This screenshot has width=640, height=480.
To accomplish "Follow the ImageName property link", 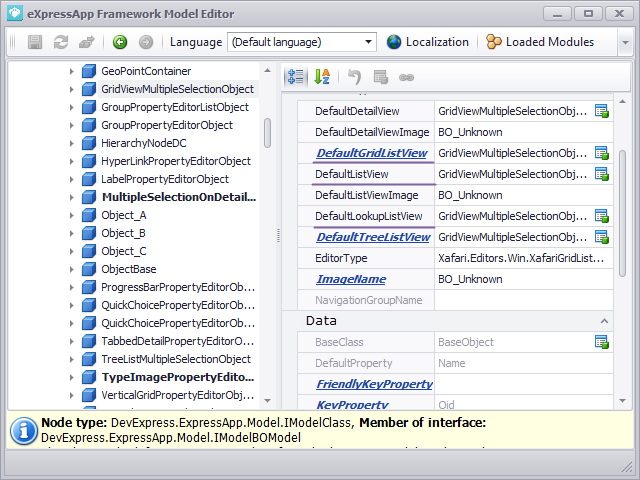I will point(351,279).
